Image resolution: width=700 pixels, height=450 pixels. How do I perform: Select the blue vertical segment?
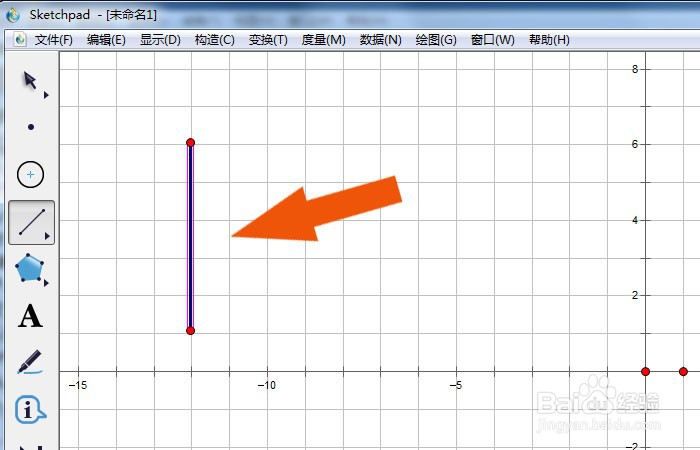coord(191,237)
